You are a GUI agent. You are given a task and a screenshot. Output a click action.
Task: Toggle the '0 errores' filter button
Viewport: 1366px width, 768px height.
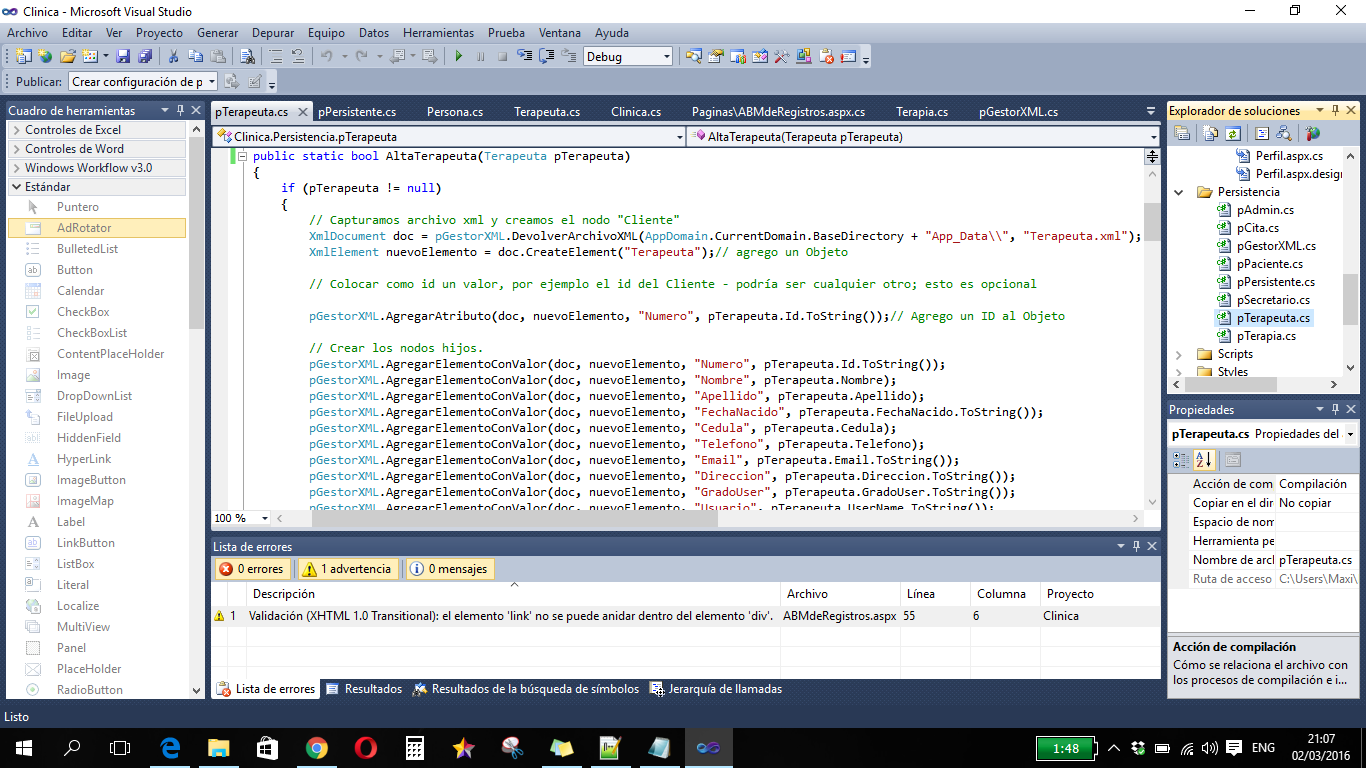coord(253,569)
